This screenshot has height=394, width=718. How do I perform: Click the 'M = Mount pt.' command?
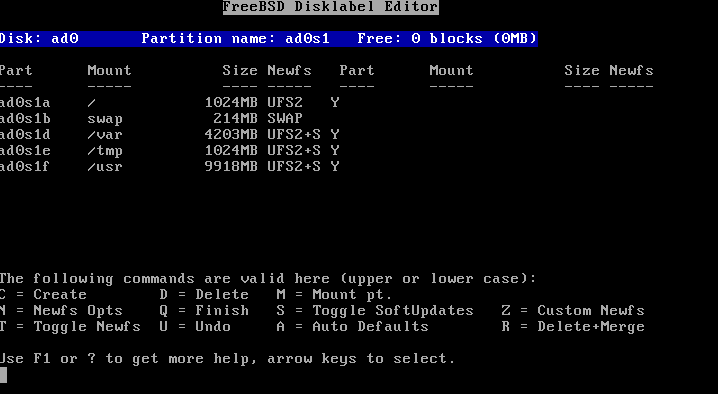pyautogui.click(x=334, y=295)
